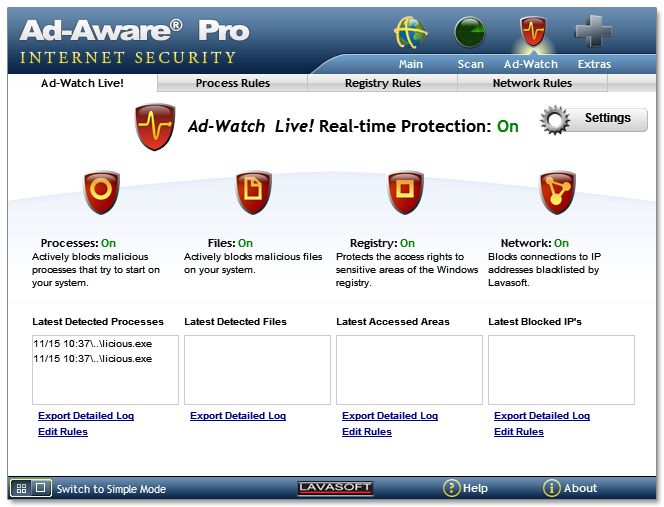The image size is (664, 507).
Task: Edit Rules under Latest Blocked IP's
Action: pos(518,432)
